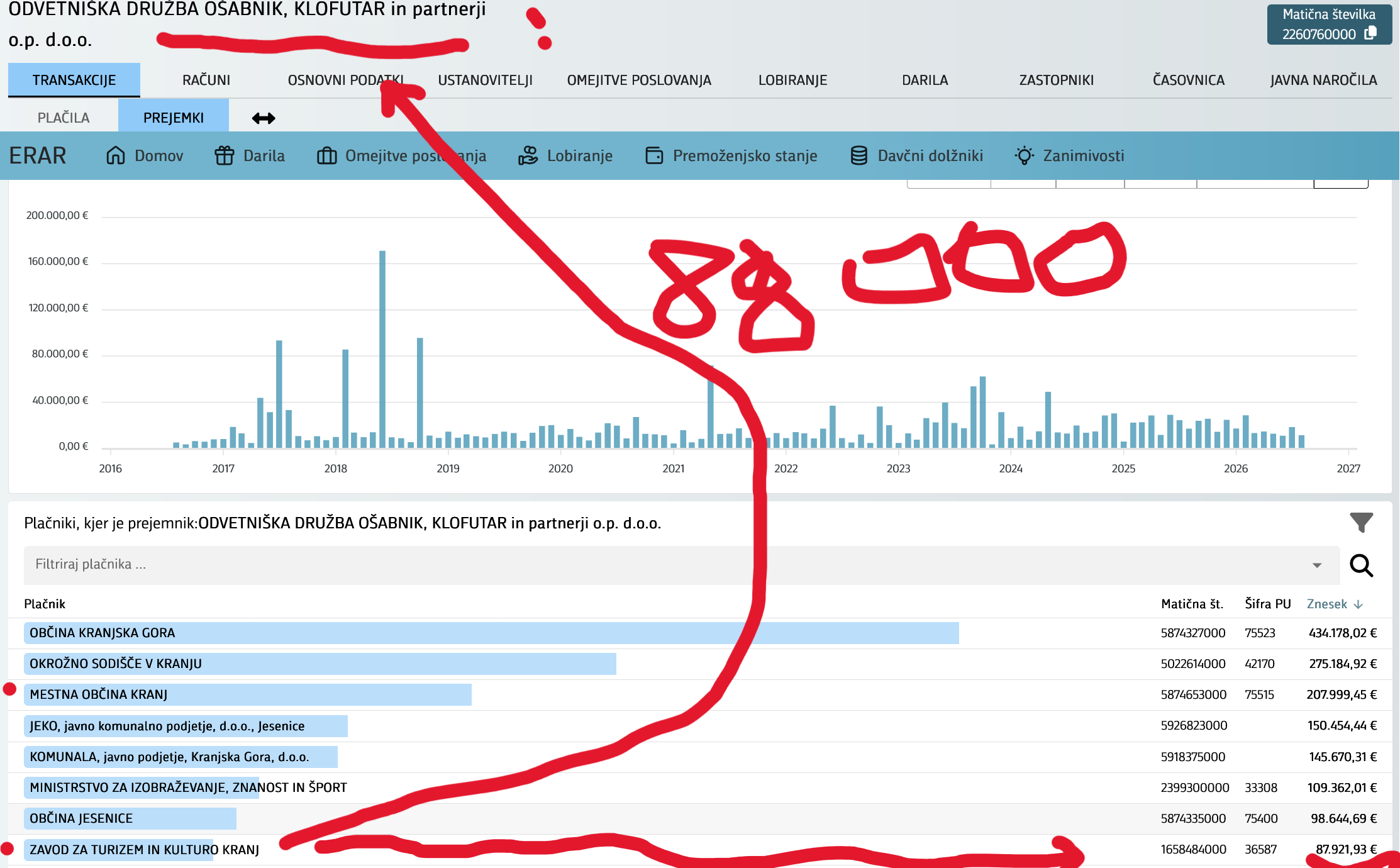Select the PLAČILA sub-tab
Image resolution: width=1400 pixels, height=868 pixels.
(64, 118)
